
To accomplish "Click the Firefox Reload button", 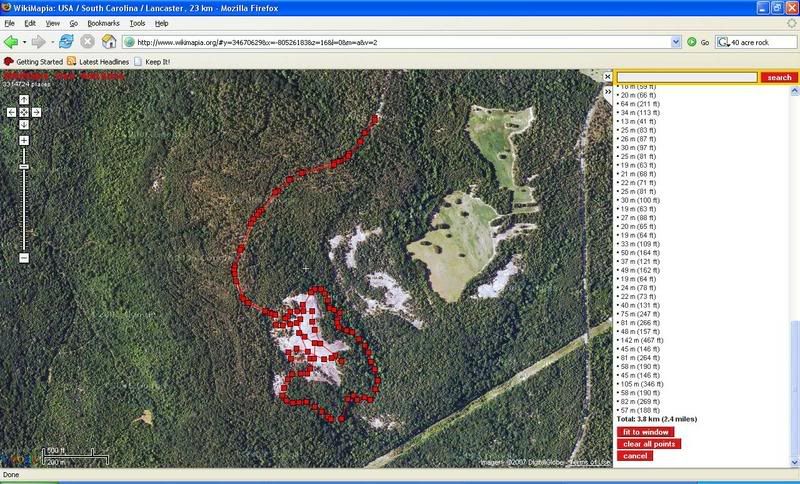I will click(x=66, y=42).
